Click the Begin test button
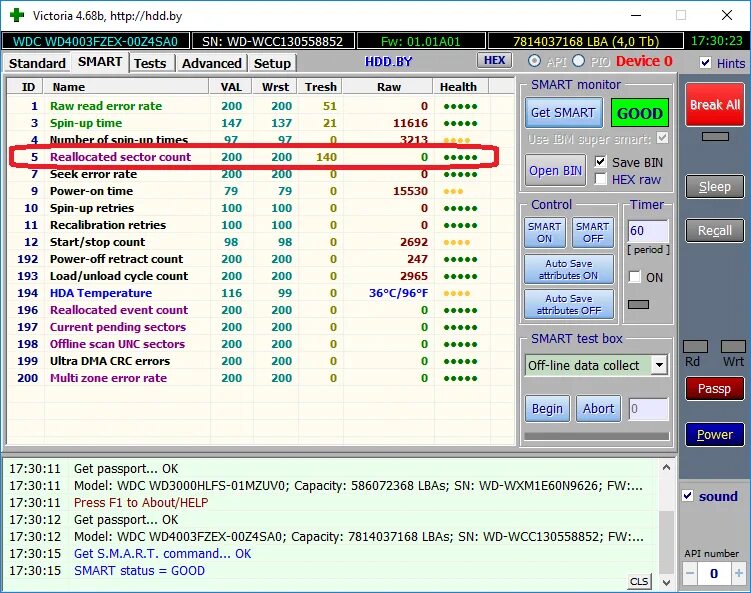The image size is (751, 593). [547, 409]
